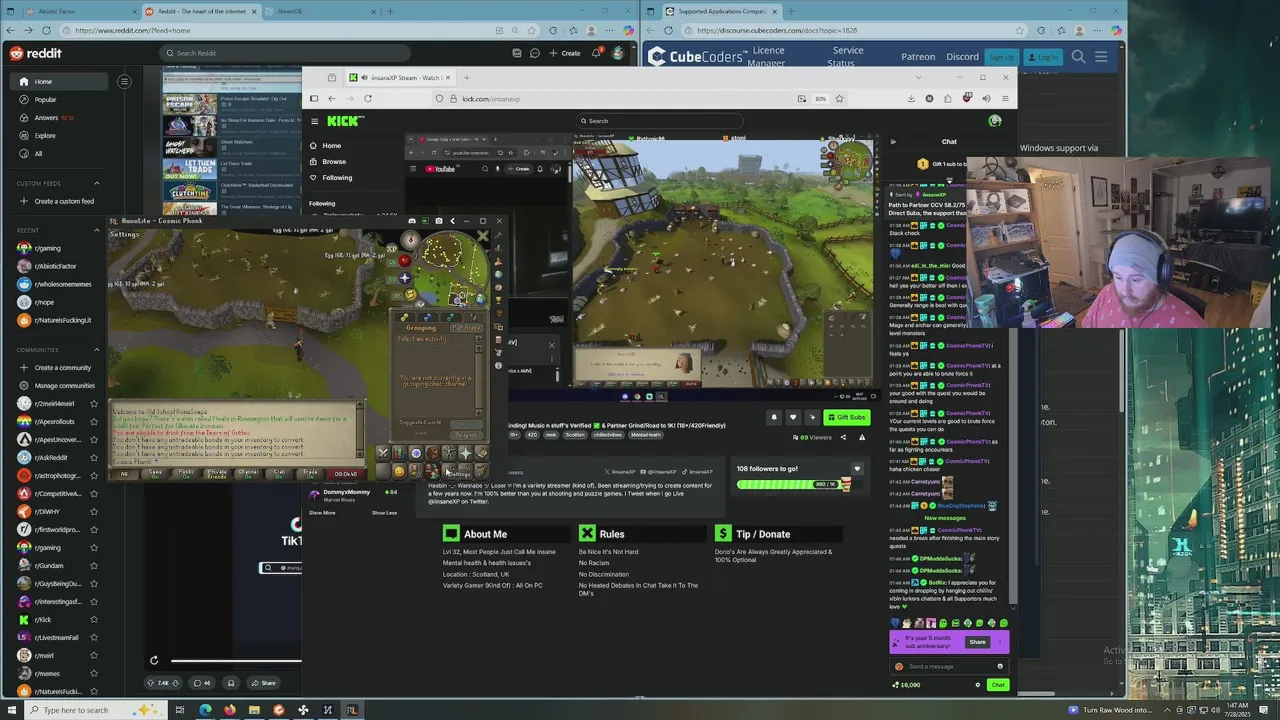Open Task View on the taskbar
The image size is (1280, 720).
point(179,710)
